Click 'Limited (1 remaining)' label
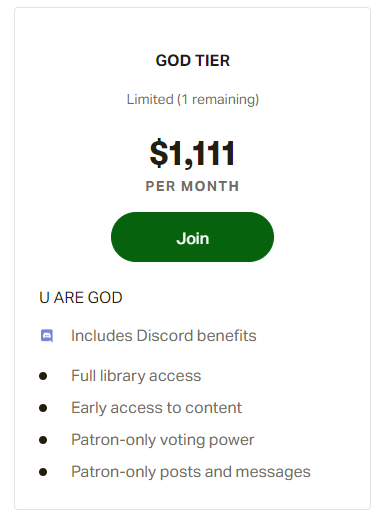This screenshot has width=390, height=529. [193, 100]
